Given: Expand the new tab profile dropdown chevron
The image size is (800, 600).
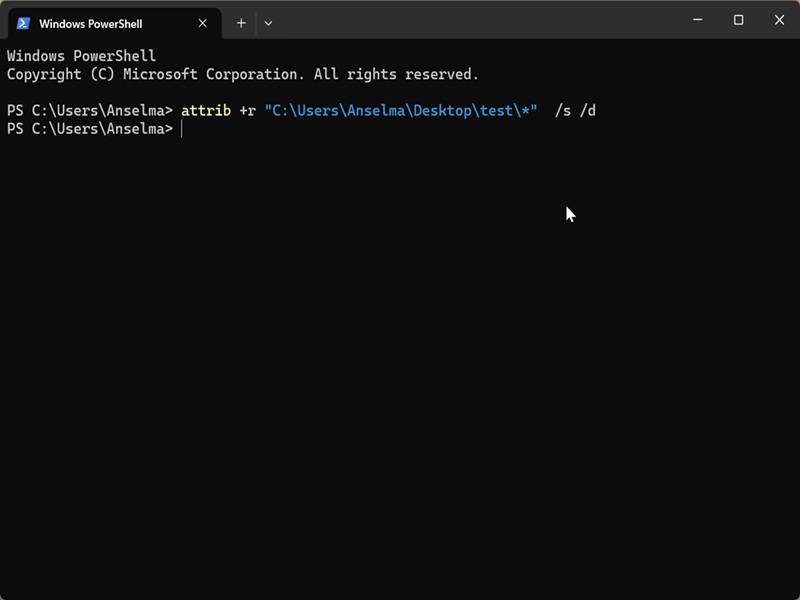Looking at the screenshot, I should pos(268,23).
